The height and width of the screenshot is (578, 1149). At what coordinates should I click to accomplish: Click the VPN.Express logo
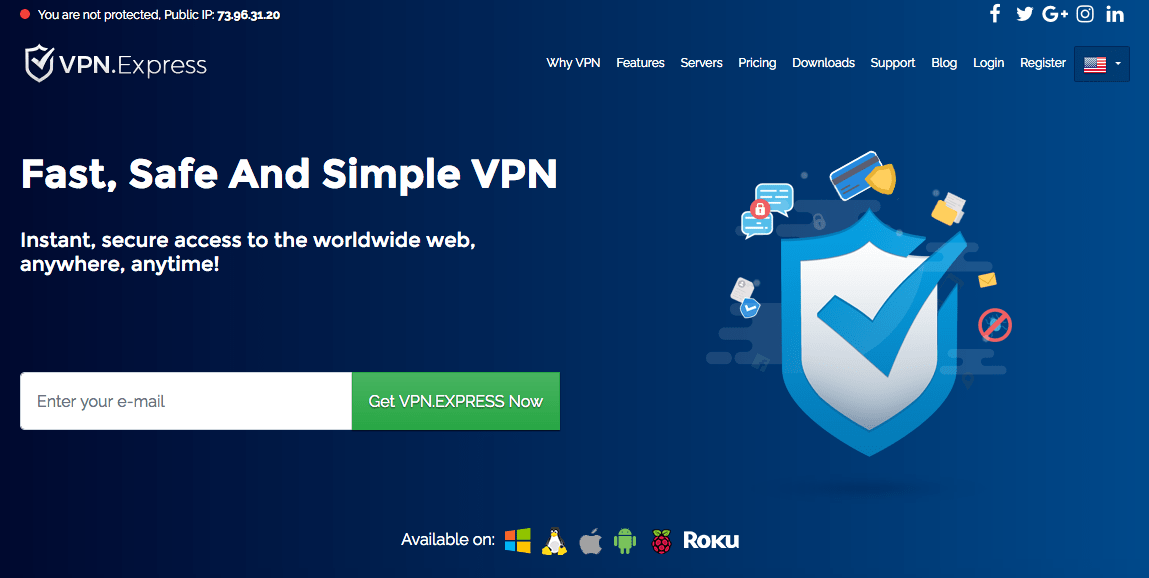pyautogui.click(x=116, y=64)
